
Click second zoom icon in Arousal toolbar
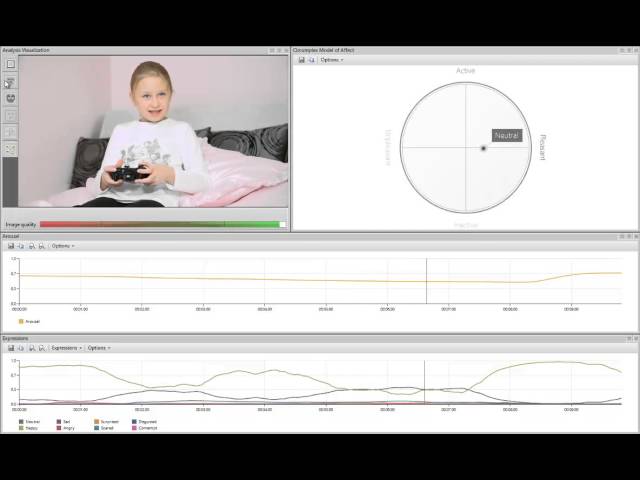41,246
